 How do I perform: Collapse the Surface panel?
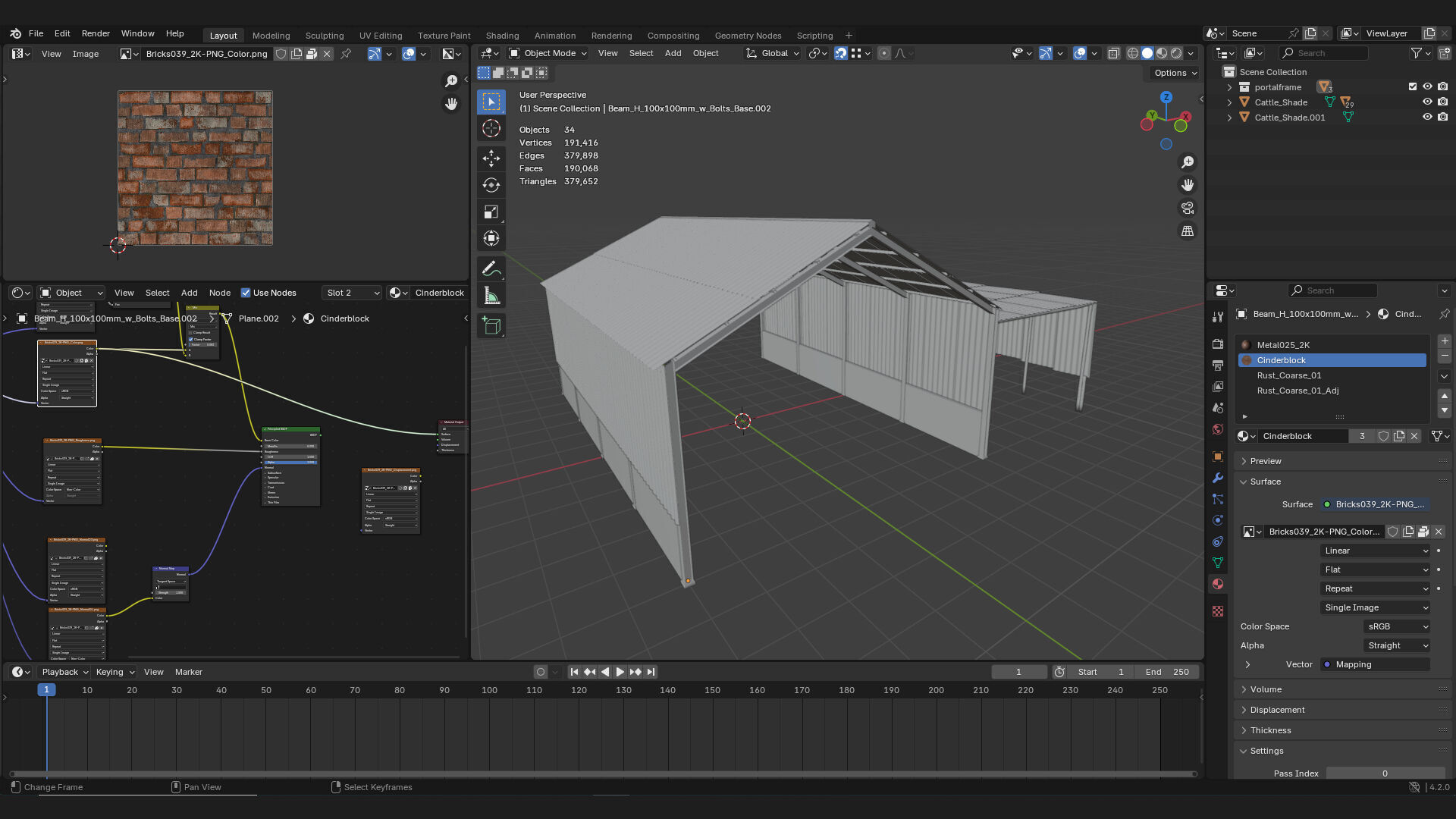point(1265,482)
